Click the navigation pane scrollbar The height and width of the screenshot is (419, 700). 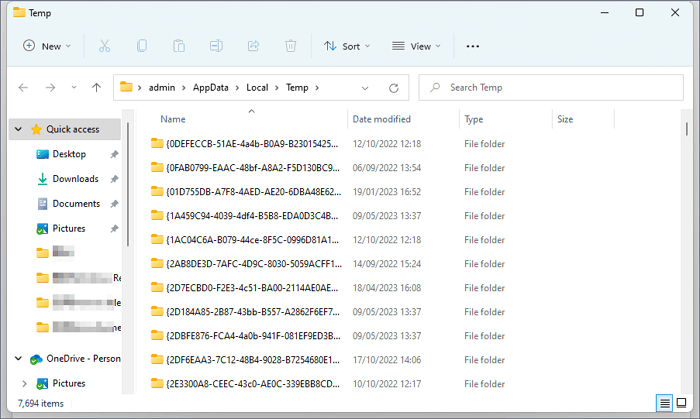(128, 184)
